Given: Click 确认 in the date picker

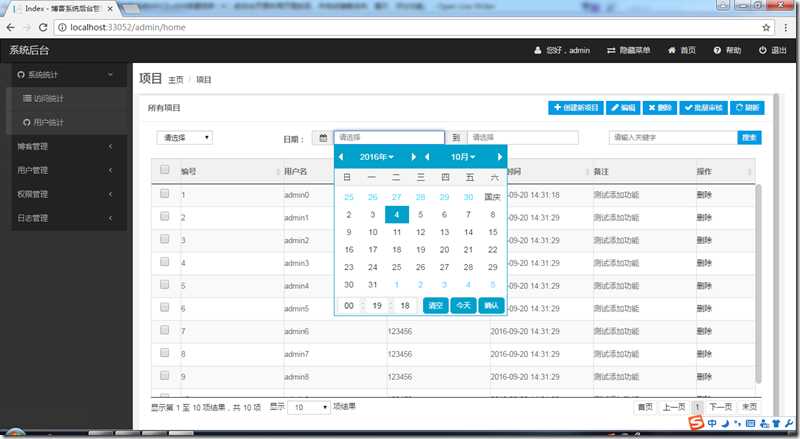Looking at the screenshot, I should click(491, 306).
